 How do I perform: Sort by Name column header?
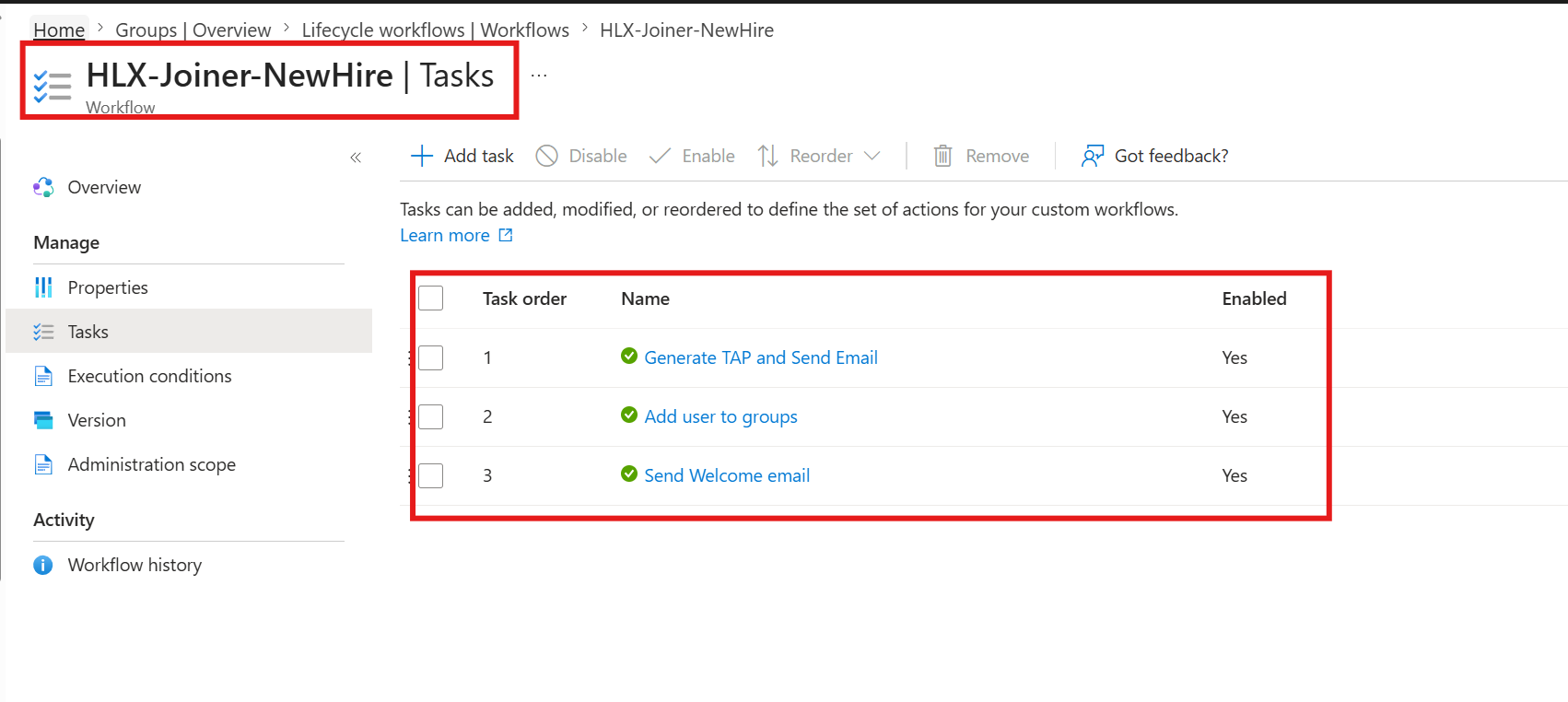point(645,298)
